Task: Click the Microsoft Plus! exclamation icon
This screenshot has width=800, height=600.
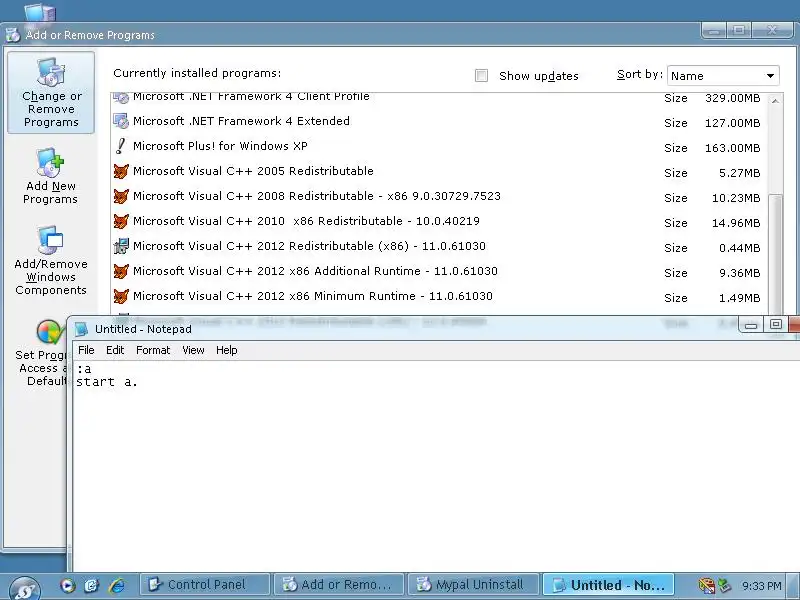Action: point(121,146)
